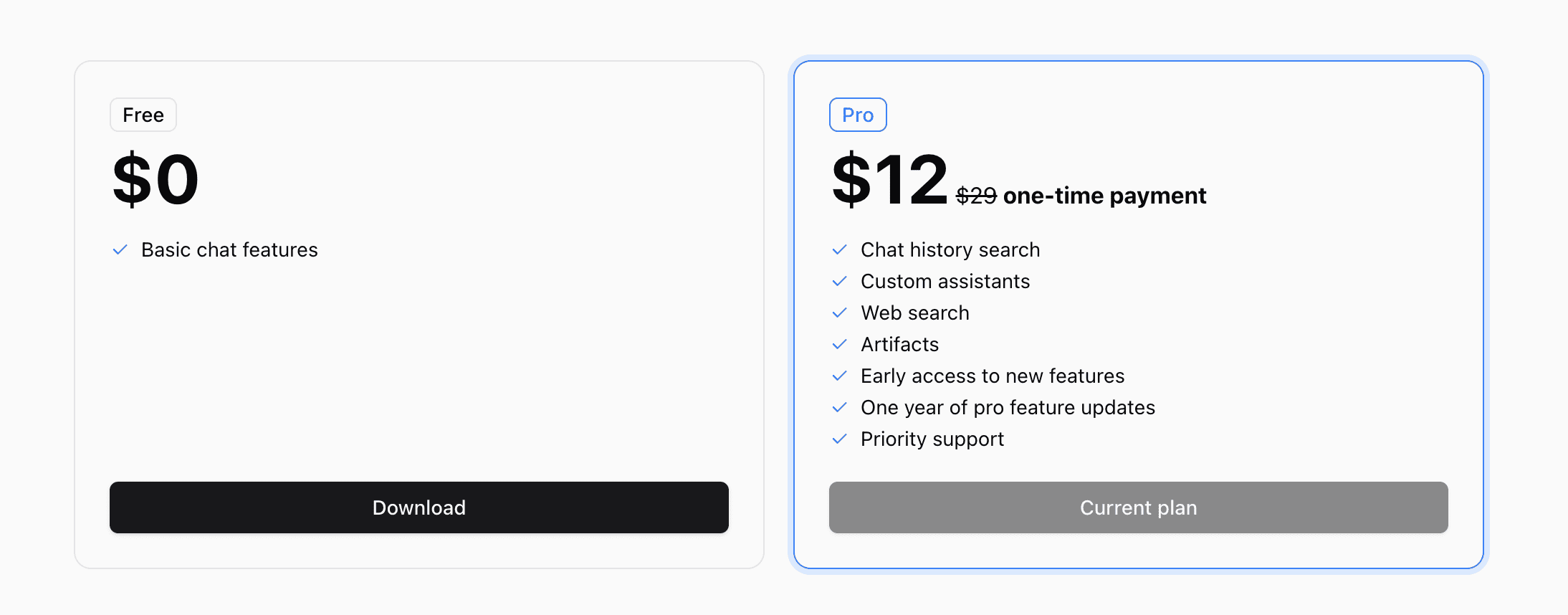Click the checkmark next to Early access feature
Image resolution: width=1568 pixels, height=615 pixels.
[840, 376]
